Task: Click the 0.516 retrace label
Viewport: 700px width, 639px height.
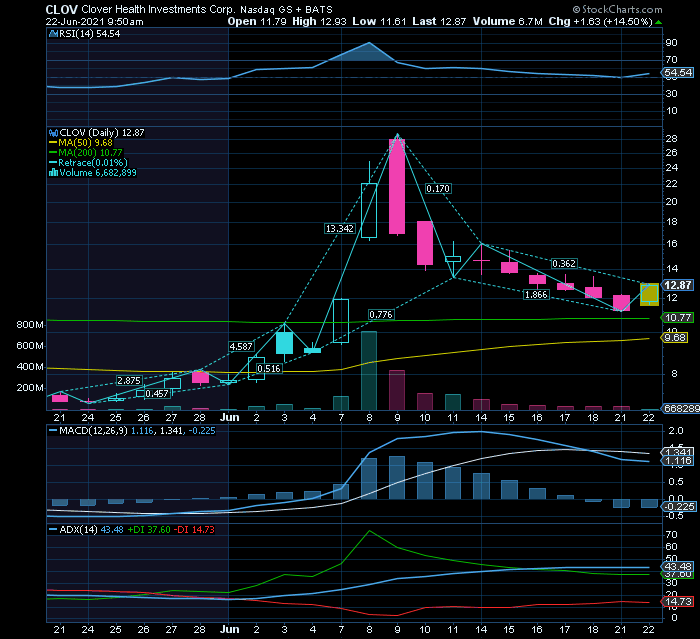Action: [x=269, y=368]
